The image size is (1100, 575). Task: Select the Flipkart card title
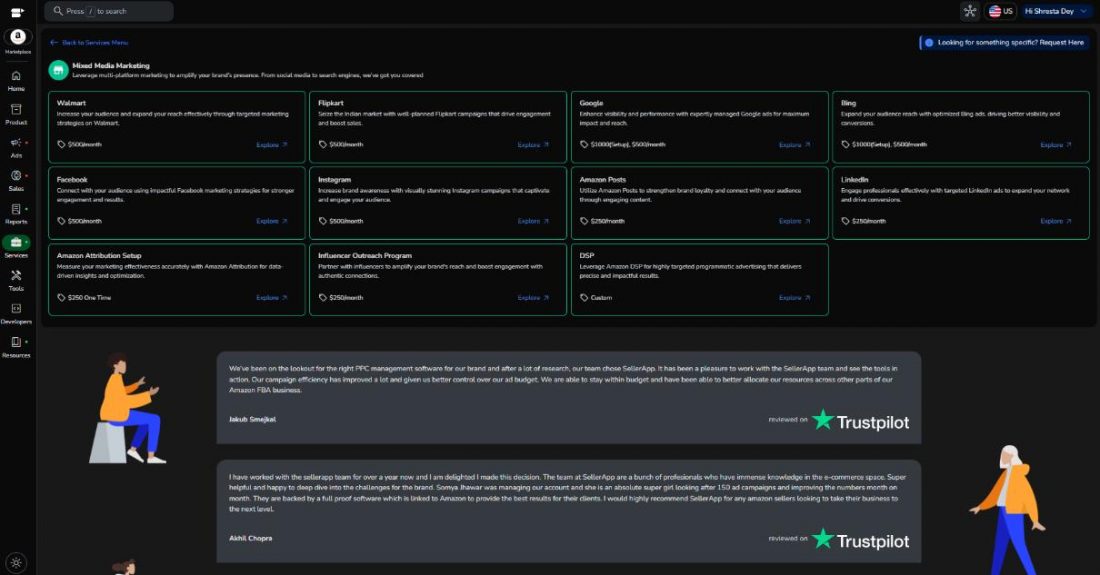click(x=330, y=103)
